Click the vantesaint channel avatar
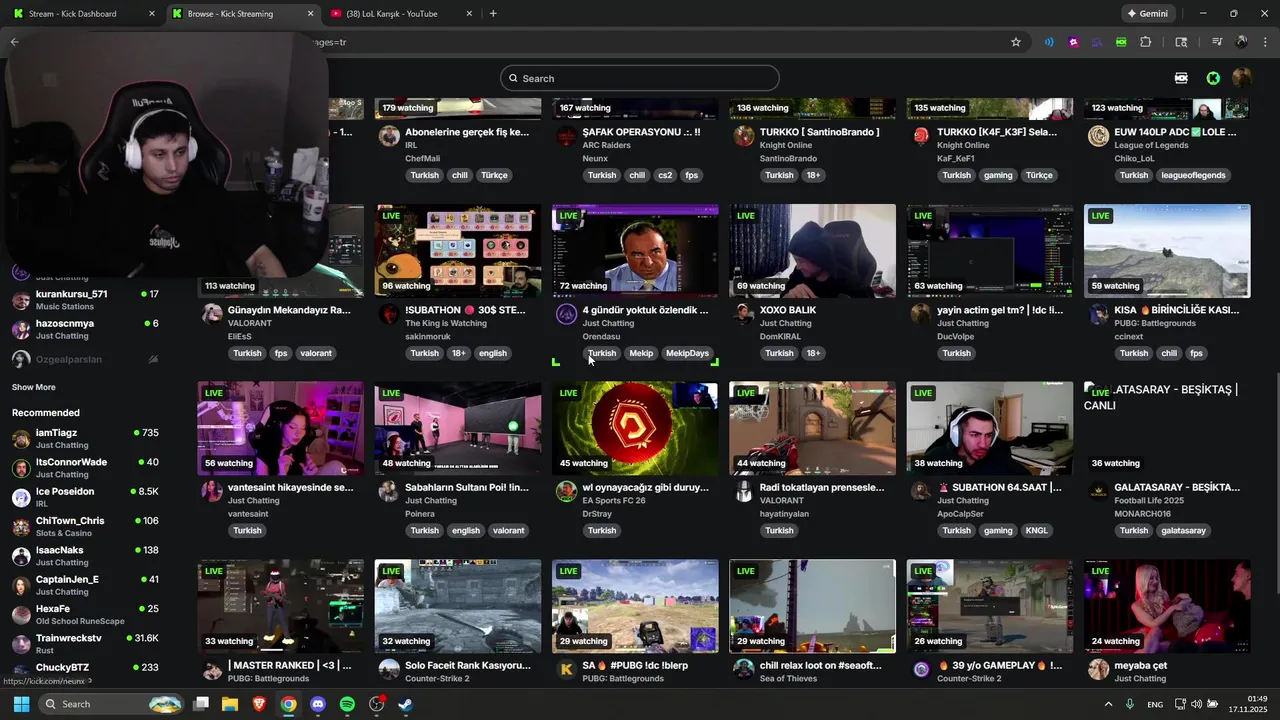The height and width of the screenshot is (720, 1280). point(212,491)
